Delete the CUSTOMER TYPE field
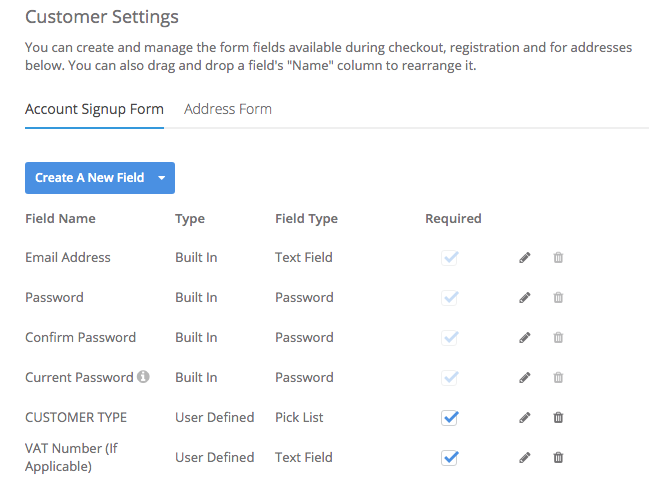649x483 pixels. [x=558, y=418]
